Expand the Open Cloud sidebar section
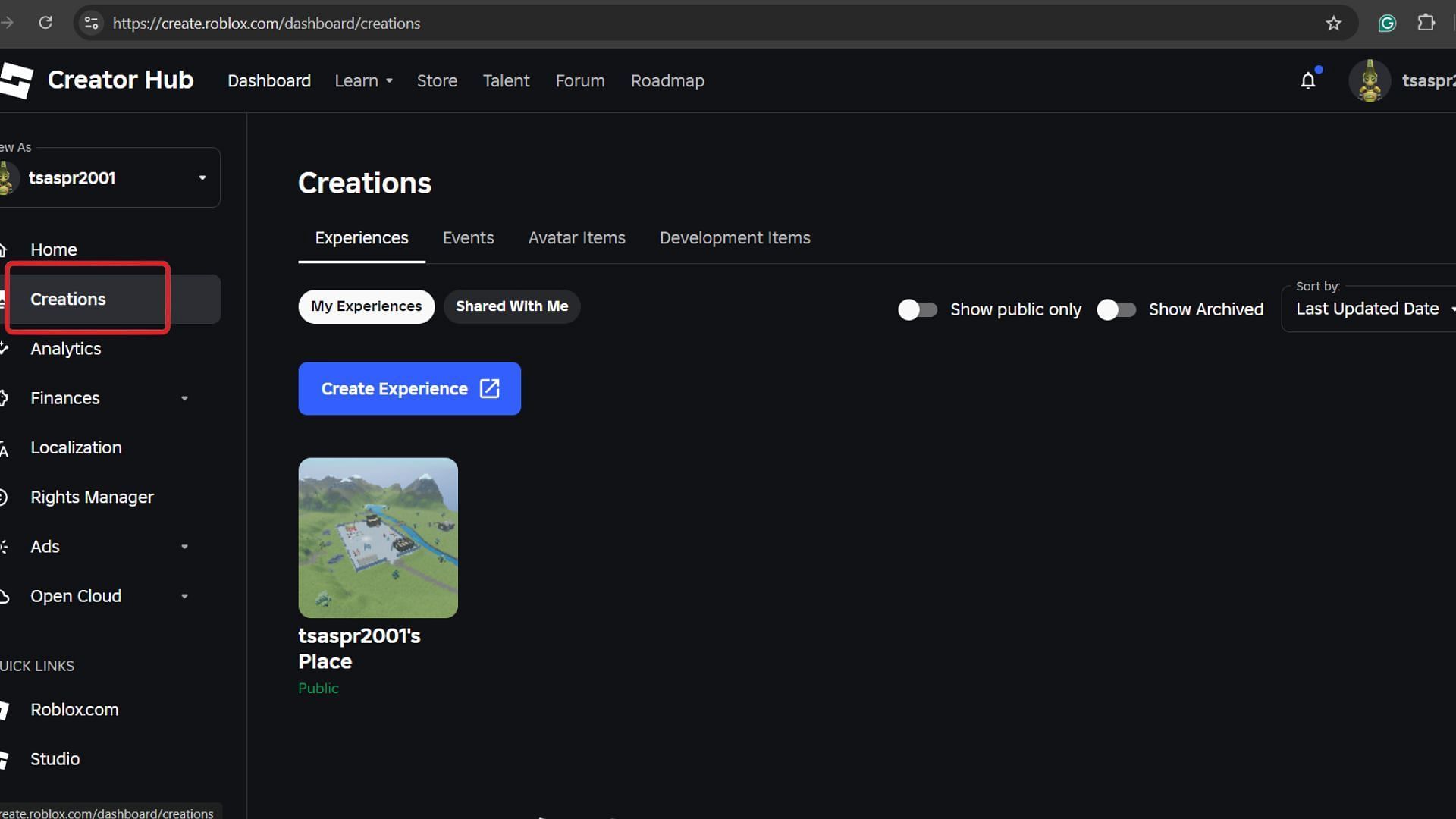 184,596
